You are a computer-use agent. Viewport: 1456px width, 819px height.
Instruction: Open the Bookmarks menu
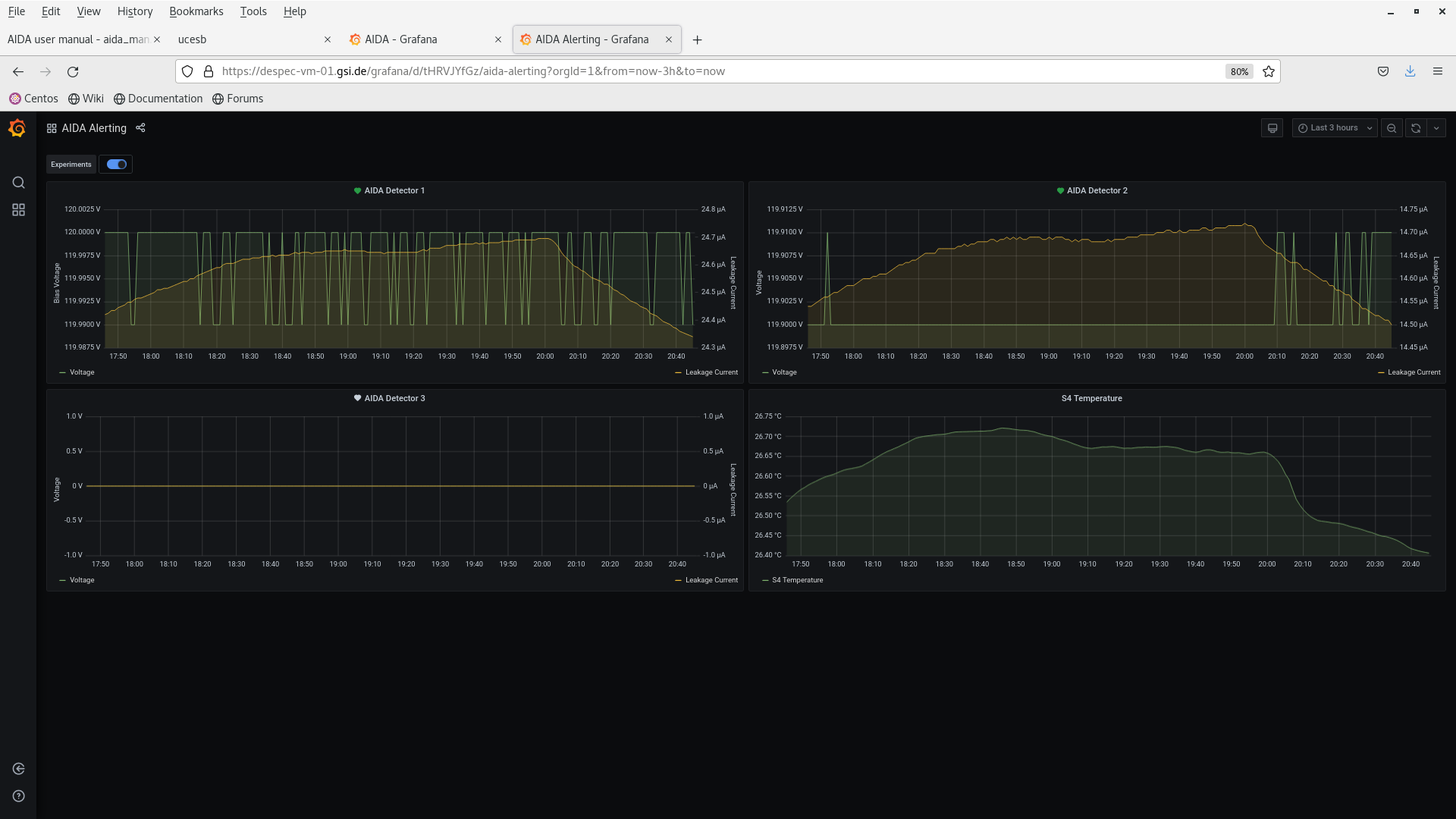196,11
